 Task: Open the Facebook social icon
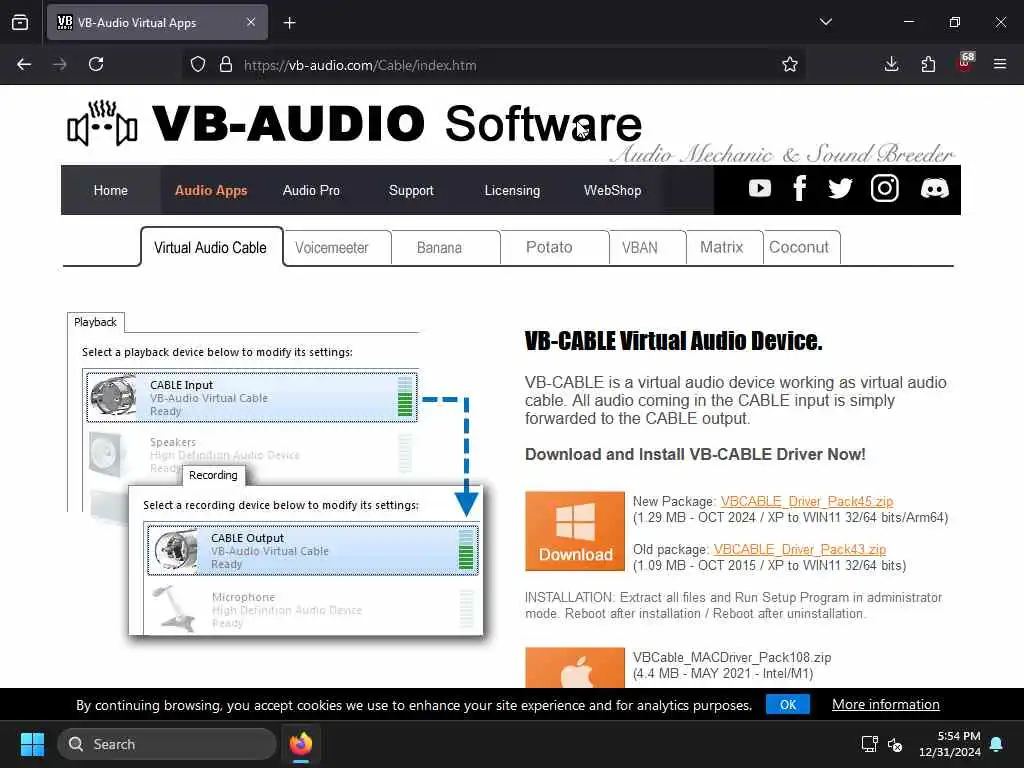(799, 189)
